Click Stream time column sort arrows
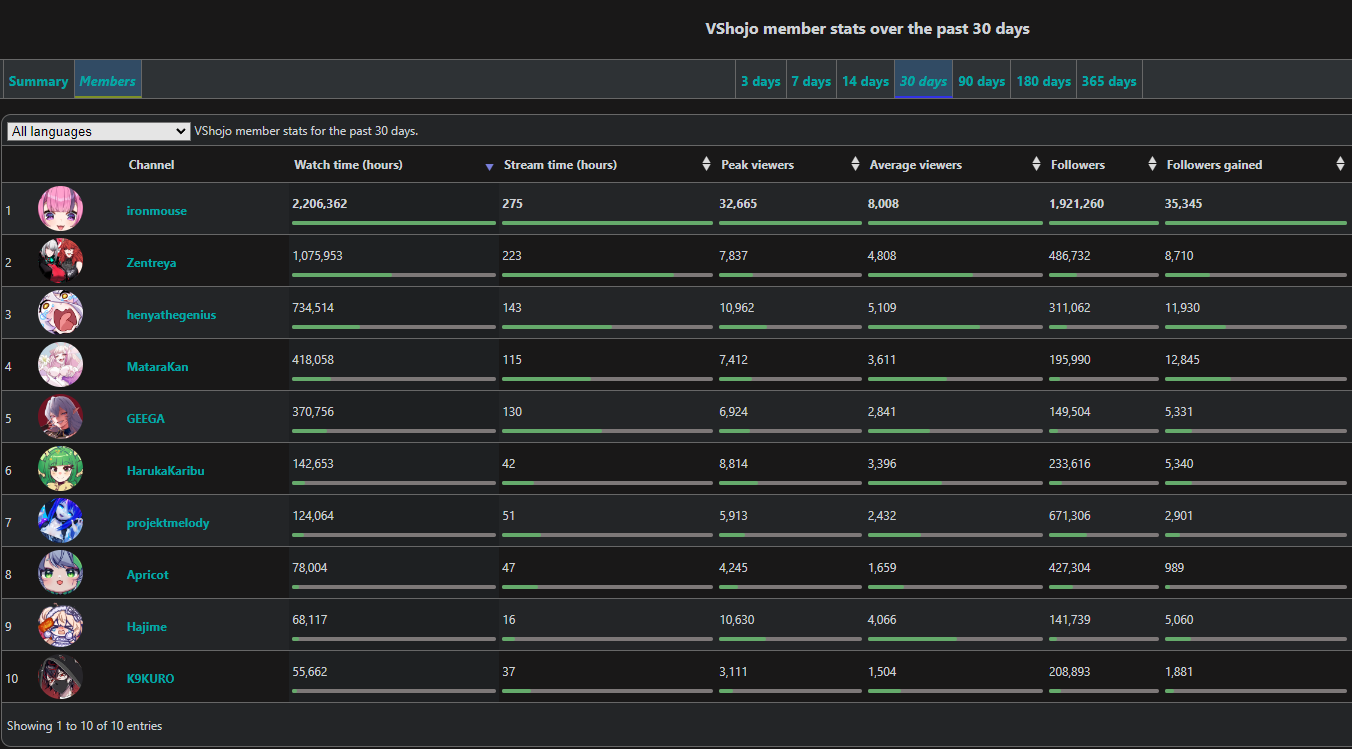1352x749 pixels. [x=707, y=164]
